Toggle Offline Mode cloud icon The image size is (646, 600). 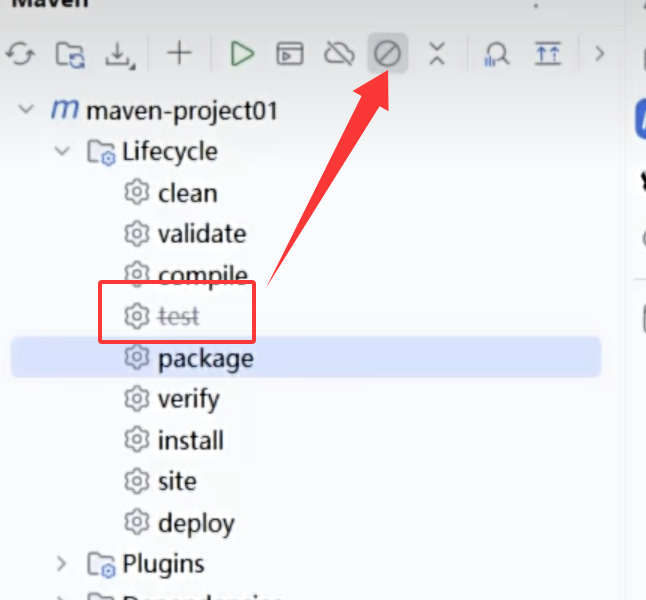coord(340,53)
